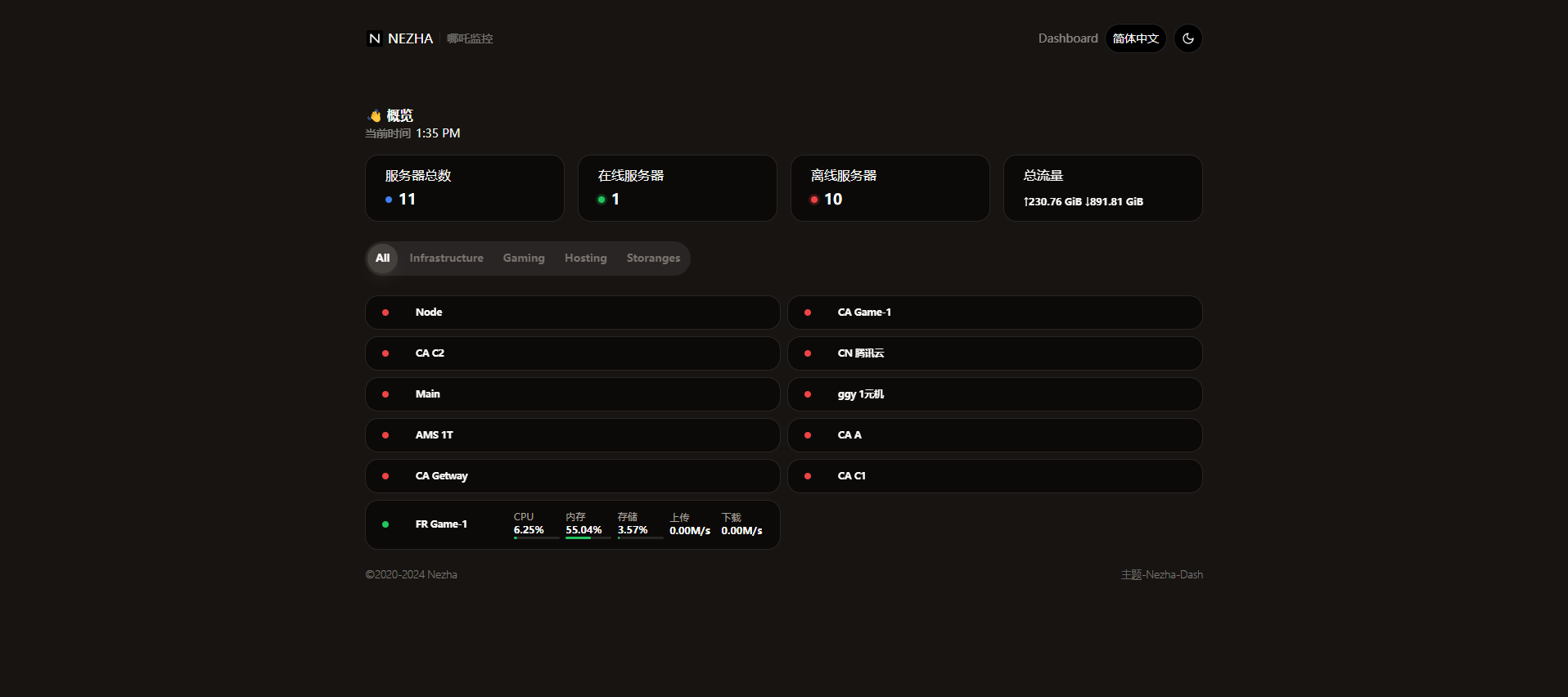1568x697 pixels.
Task: Click the green status dot of FR Game-1
Action: (385, 524)
